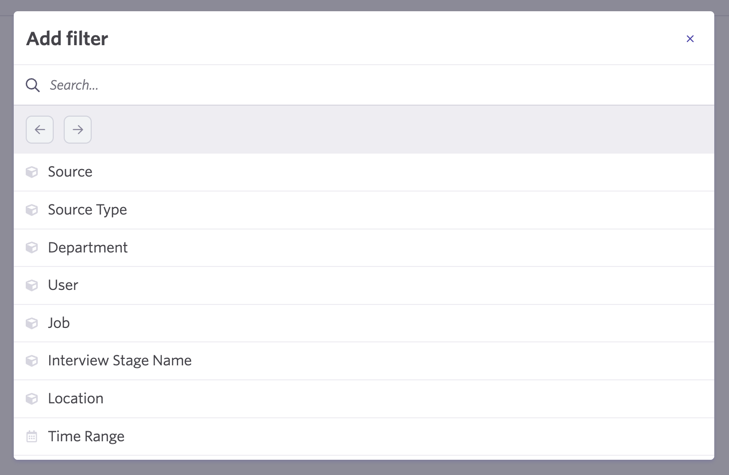Click the cube icon beside Job

32,323
